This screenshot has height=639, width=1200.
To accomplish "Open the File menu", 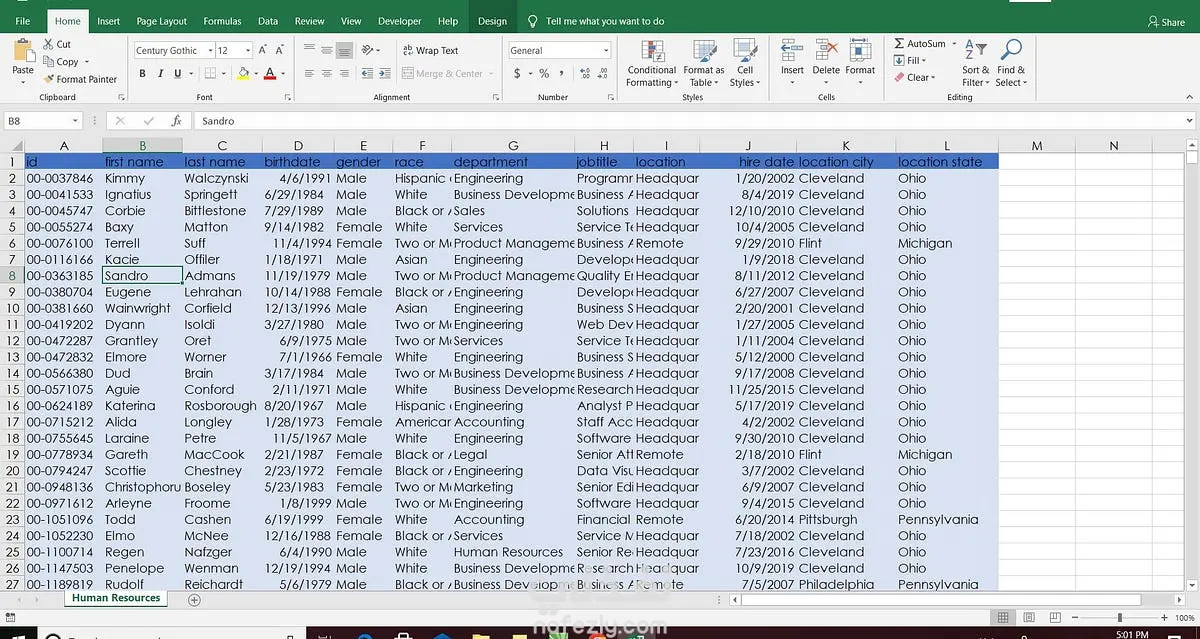I will pyautogui.click(x=22, y=21).
